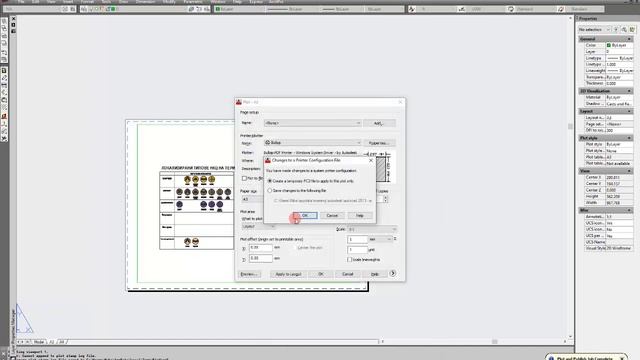
Task: Toggle the Center the plot checkbox
Action: tap(295, 248)
